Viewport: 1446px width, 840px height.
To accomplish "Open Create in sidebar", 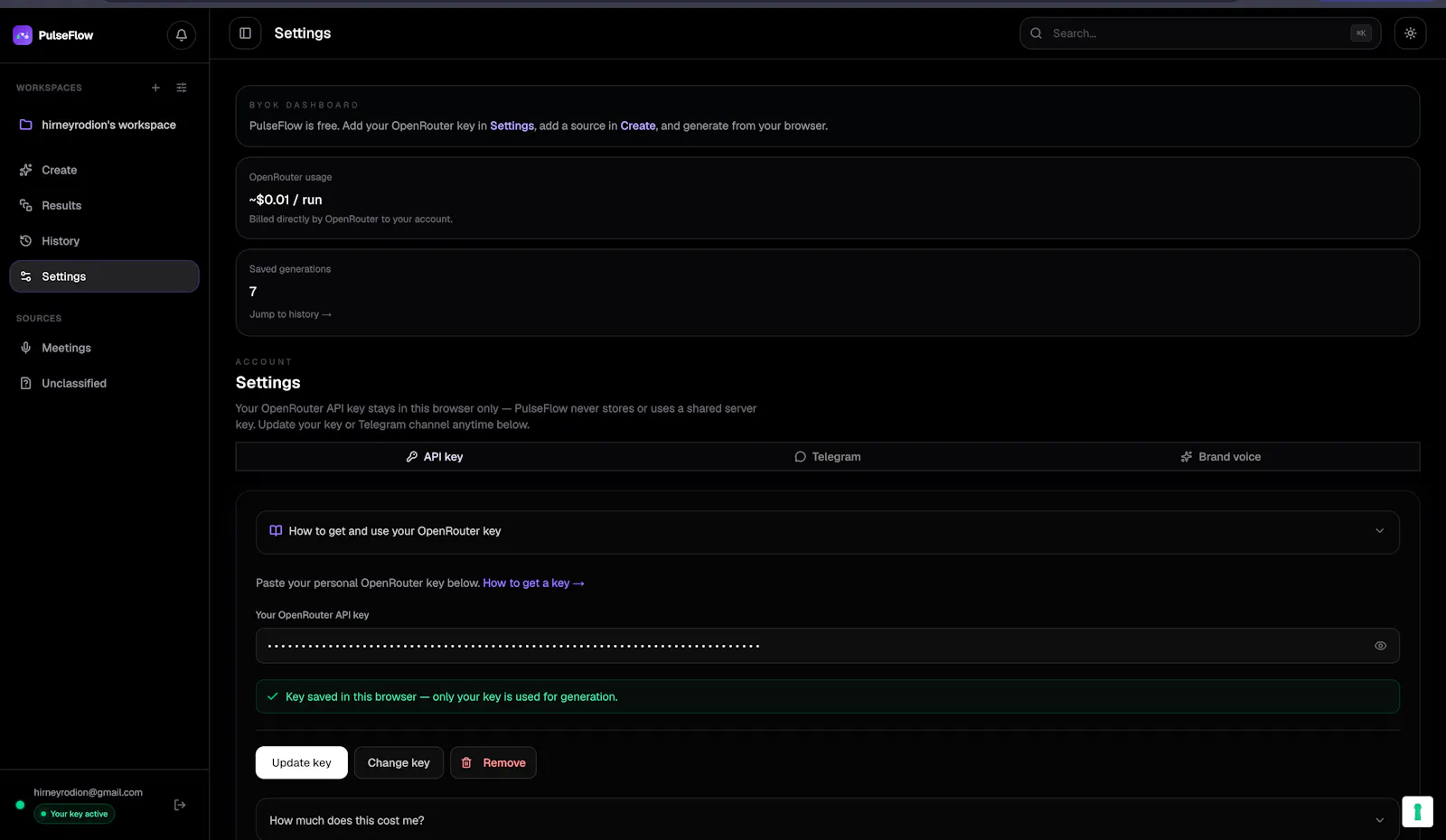I will click(104, 170).
